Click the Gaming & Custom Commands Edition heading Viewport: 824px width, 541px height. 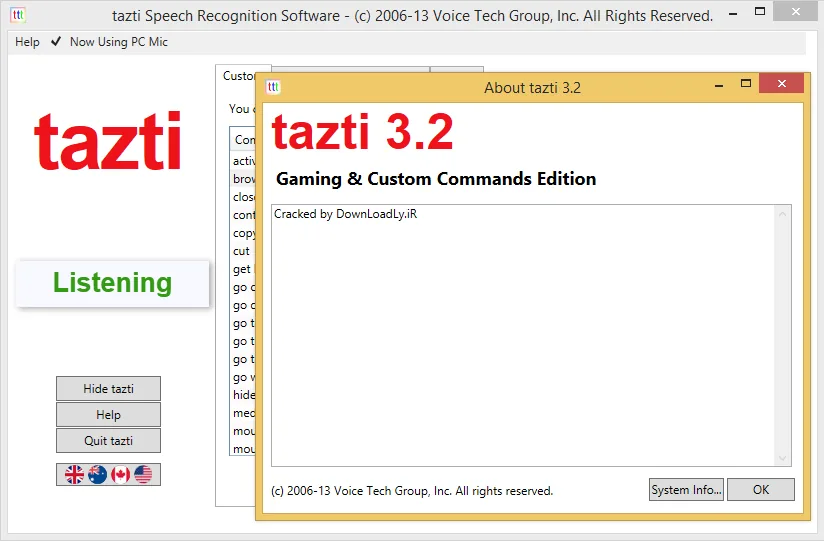click(436, 179)
